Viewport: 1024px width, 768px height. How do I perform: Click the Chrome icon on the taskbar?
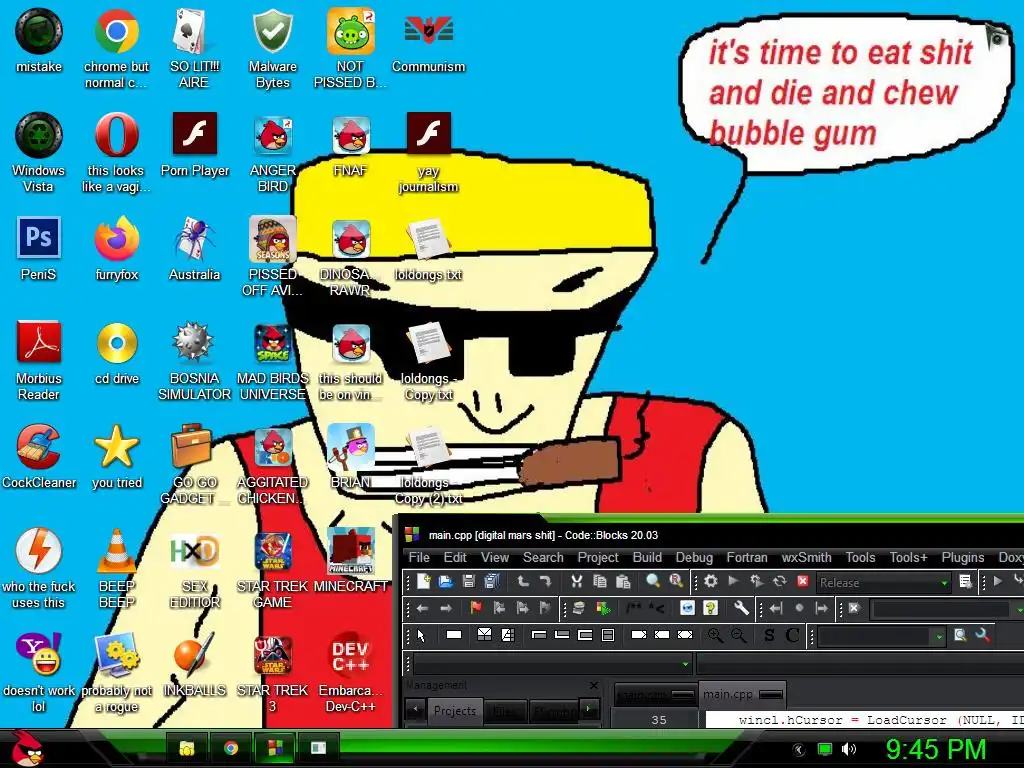[x=231, y=748]
